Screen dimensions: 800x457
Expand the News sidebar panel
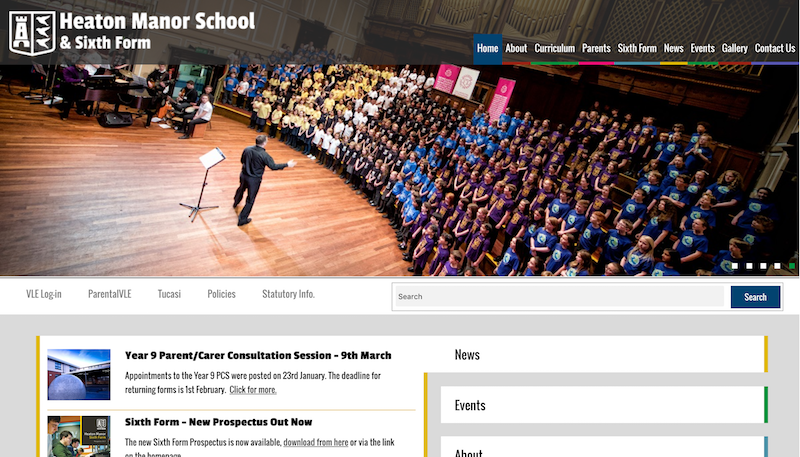[602, 355]
